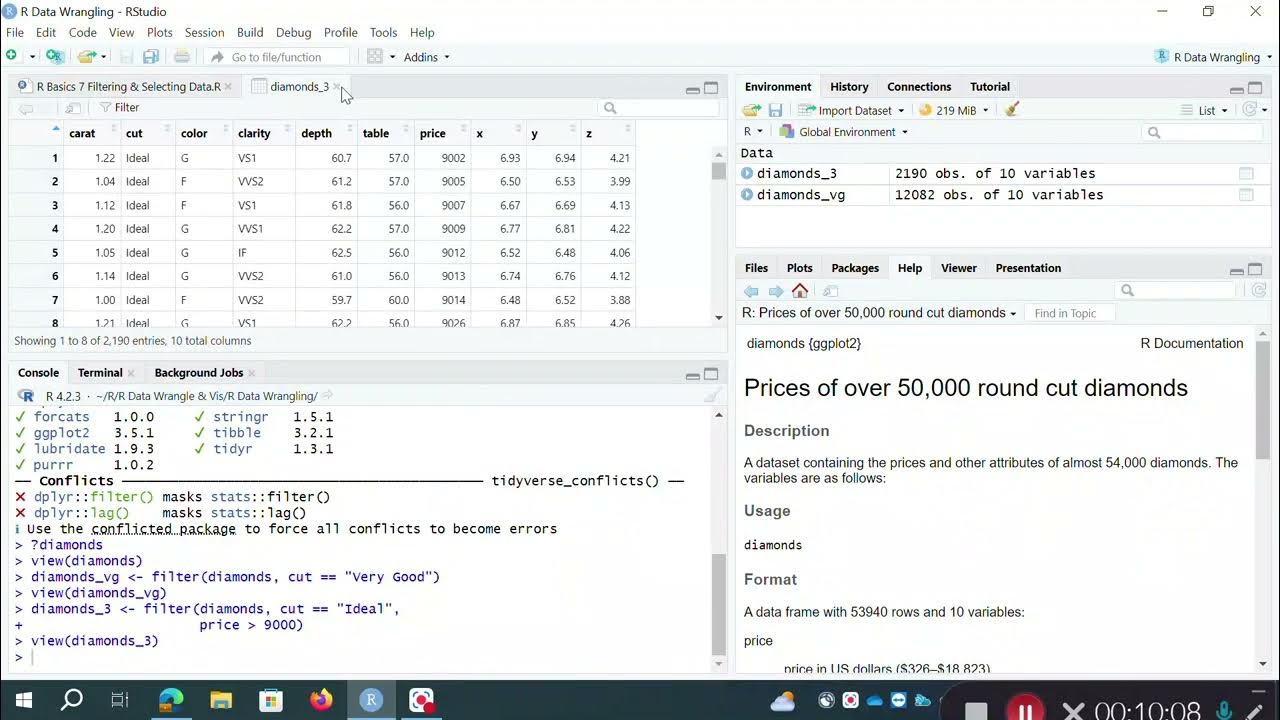This screenshot has width=1280, height=720.
Task: Click the refresh environment icon
Action: point(1250,110)
